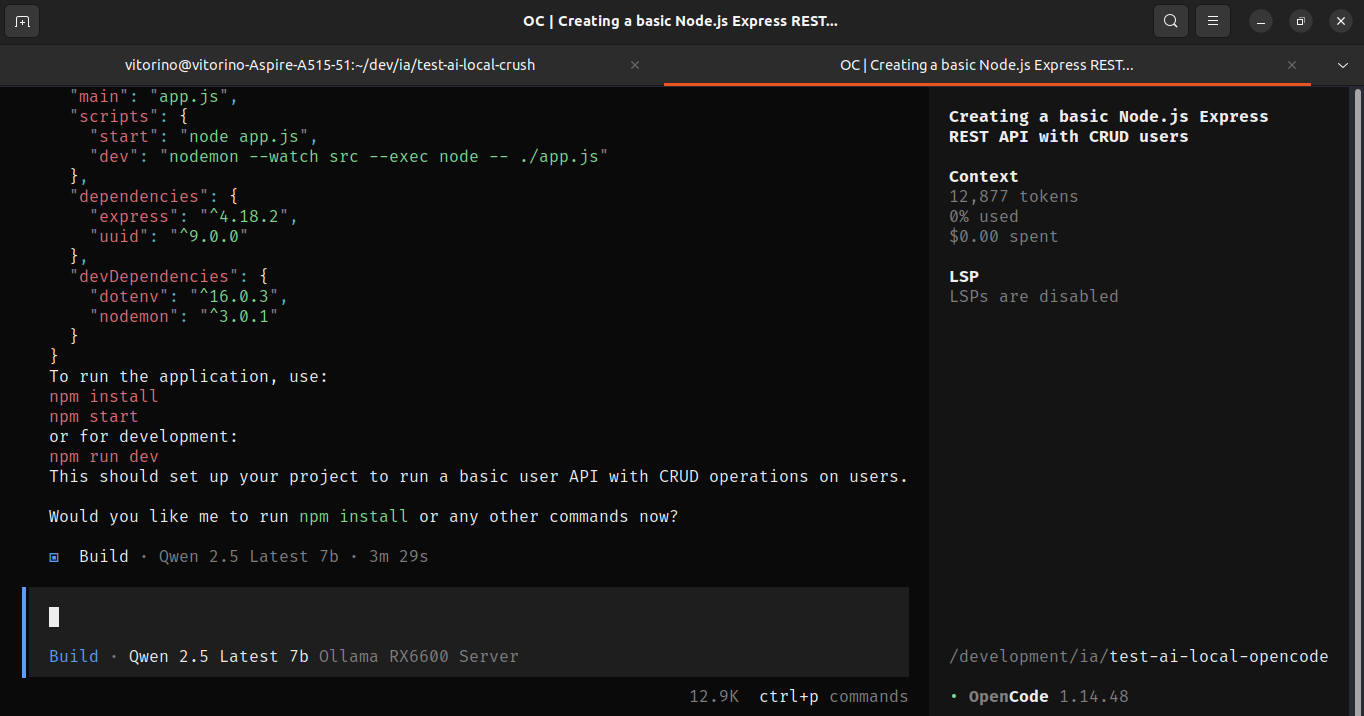Click the test-ai-local-opencode directory path
The width and height of the screenshot is (1364, 716).
tap(1139, 656)
